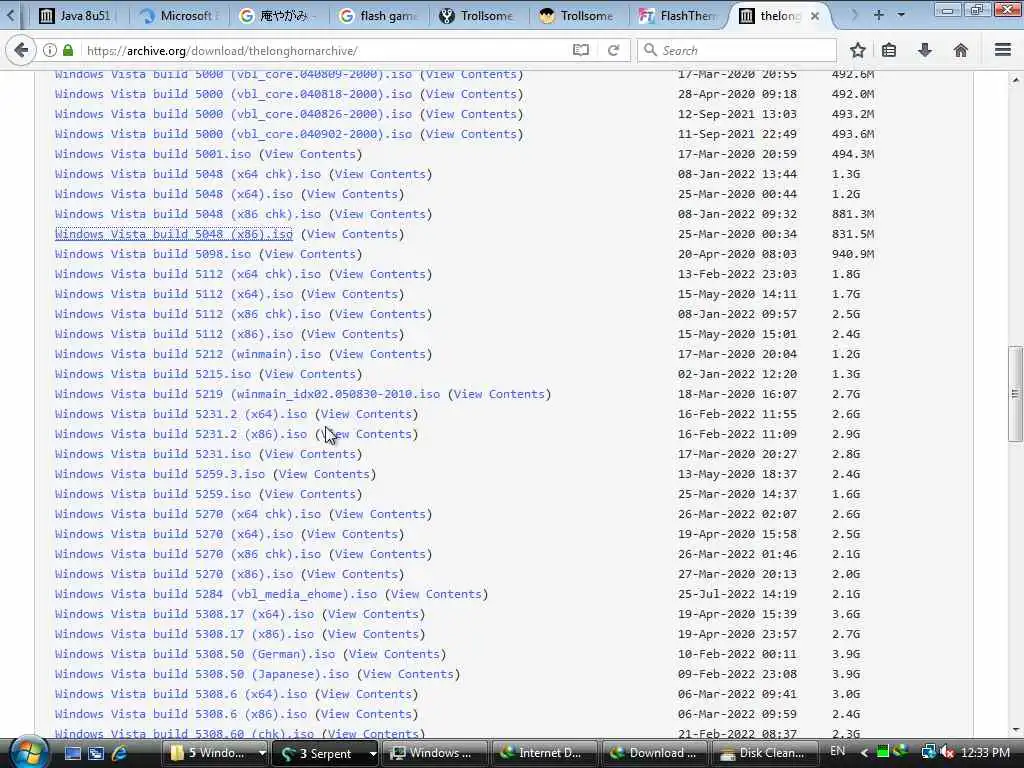Image resolution: width=1024 pixels, height=768 pixels.
Task: Open 5 Windows Explorer taskbar group
Action: click(x=210, y=753)
